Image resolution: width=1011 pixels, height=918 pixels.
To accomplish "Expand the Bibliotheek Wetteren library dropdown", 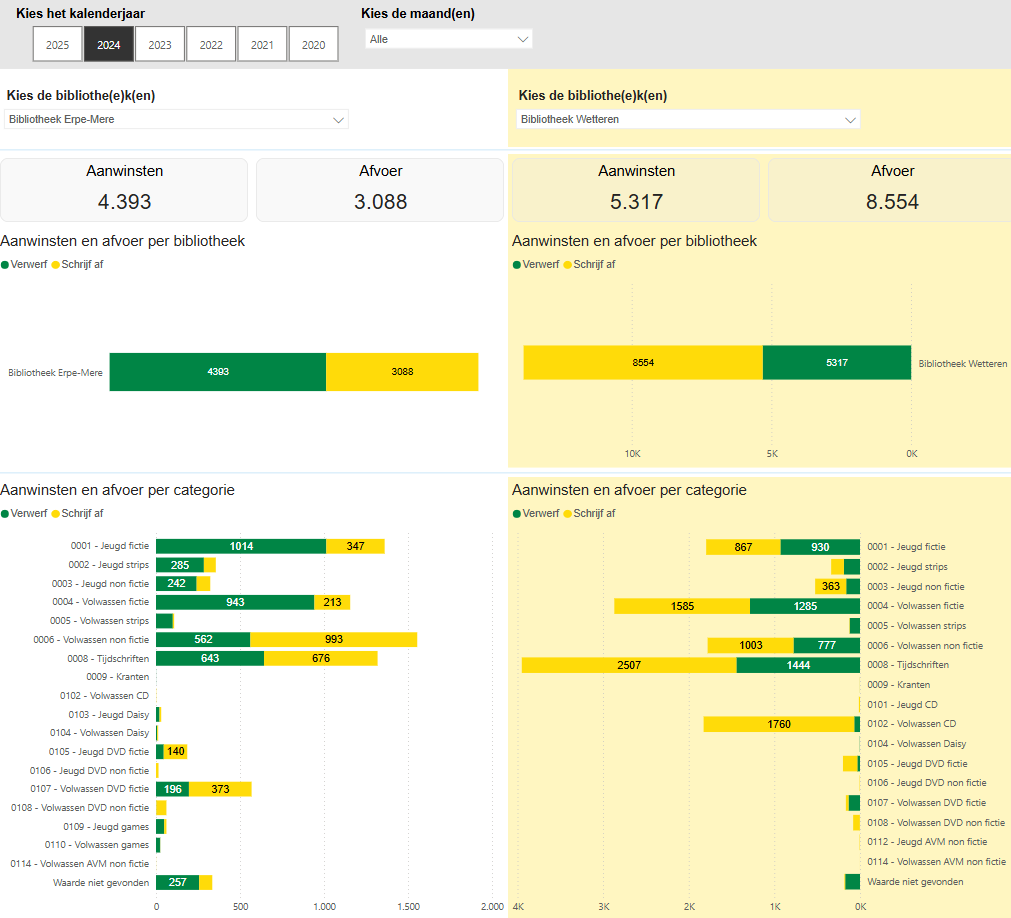I will point(688,120).
